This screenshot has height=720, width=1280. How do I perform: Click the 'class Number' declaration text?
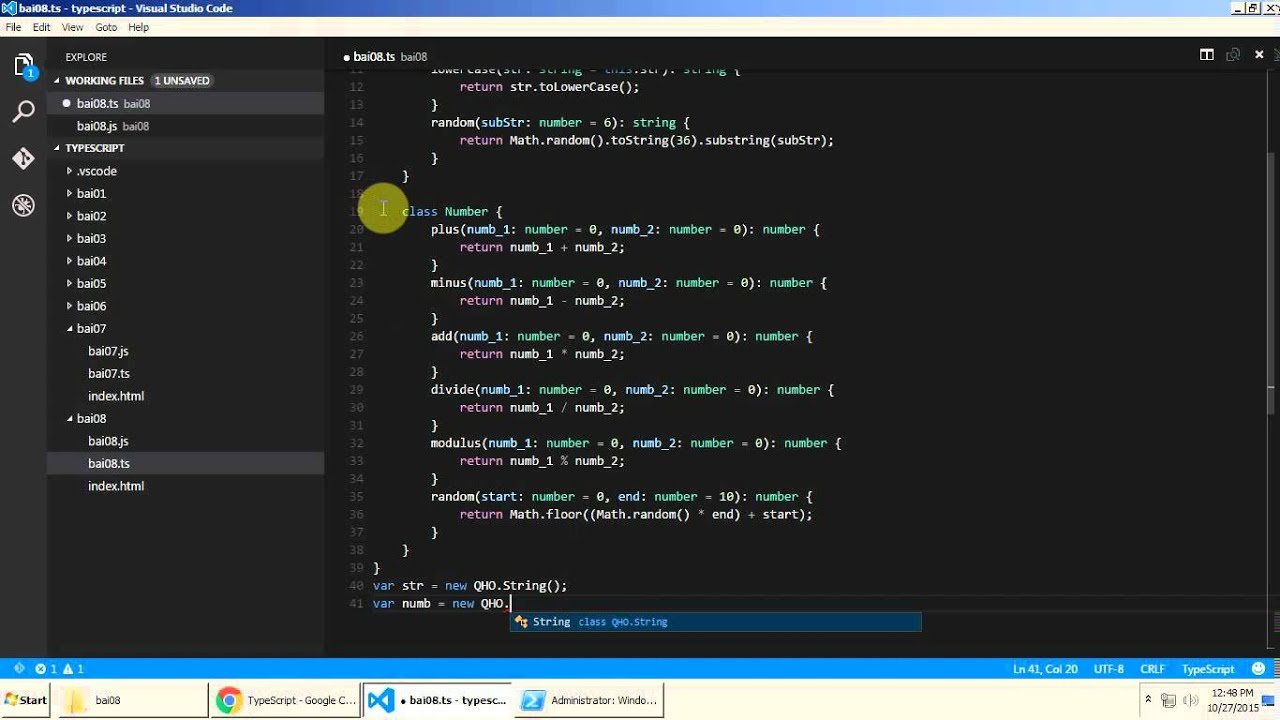pos(452,212)
